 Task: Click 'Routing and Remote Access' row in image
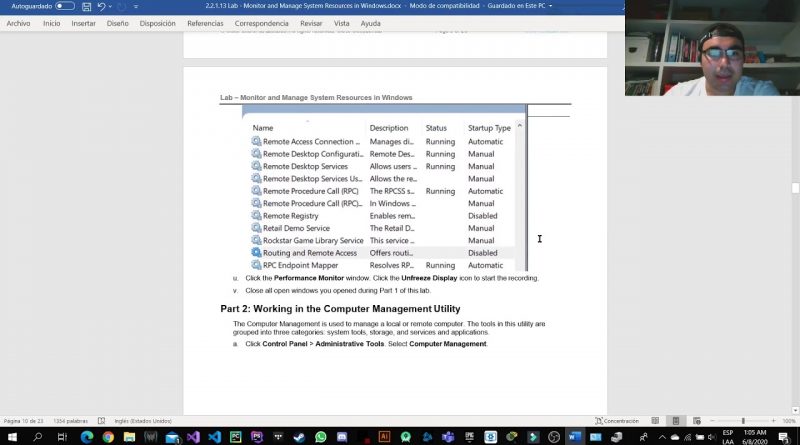[383, 253]
